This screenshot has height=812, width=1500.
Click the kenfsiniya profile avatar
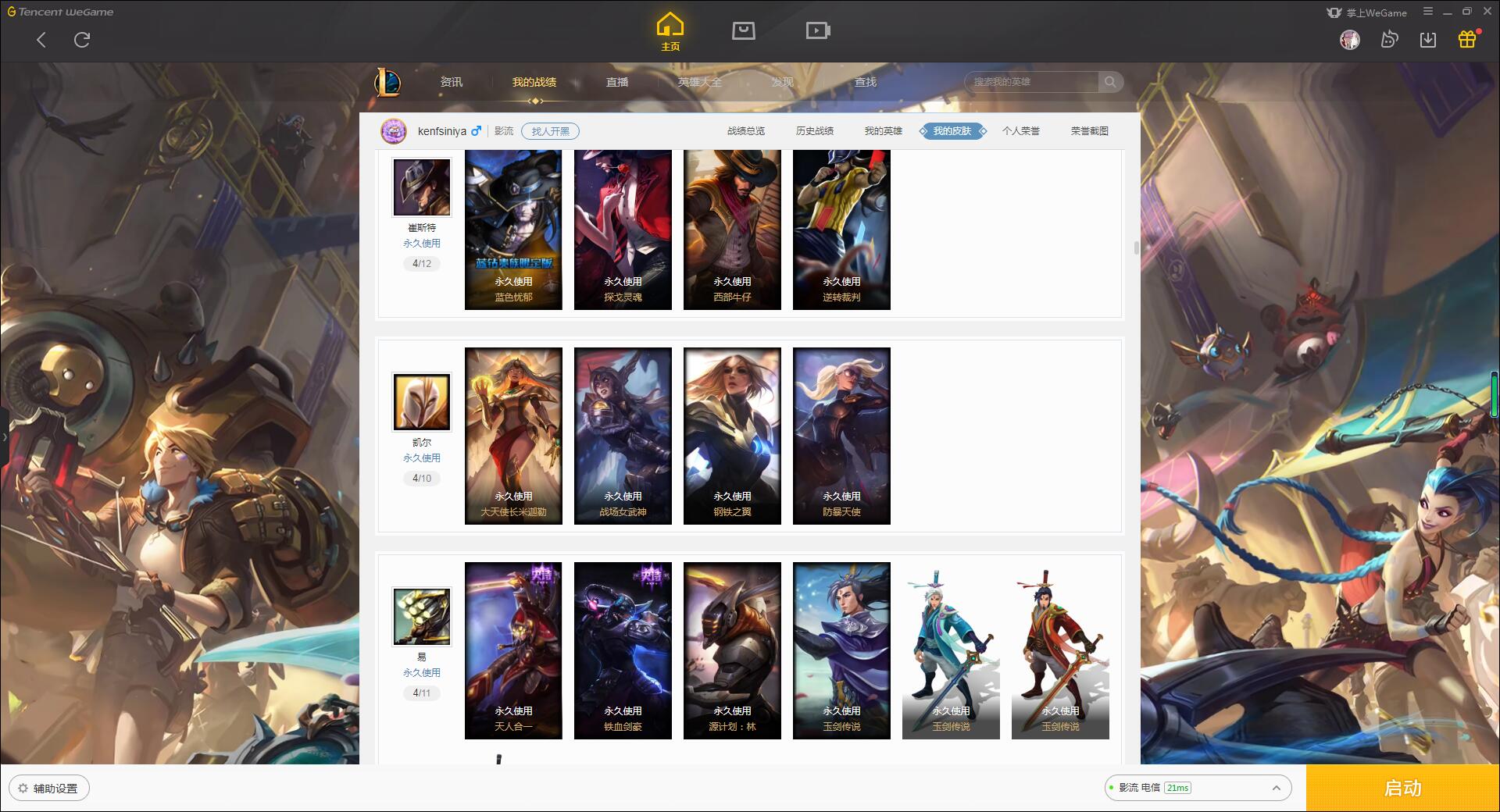point(394,131)
